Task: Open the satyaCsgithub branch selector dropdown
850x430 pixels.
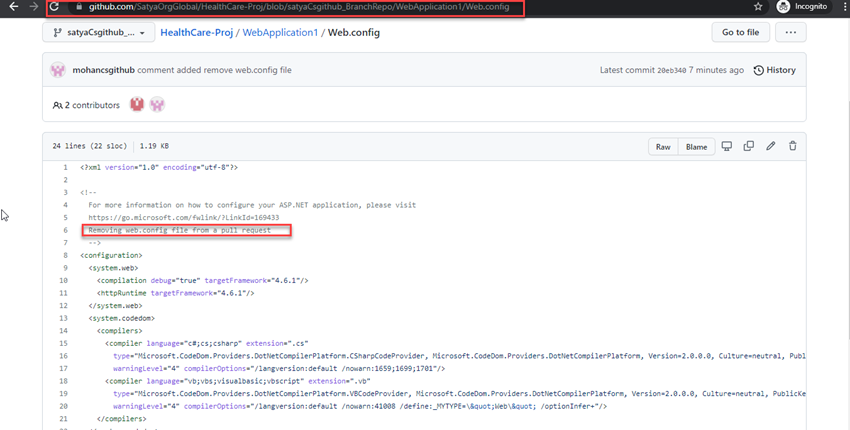Action: click(x=99, y=33)
